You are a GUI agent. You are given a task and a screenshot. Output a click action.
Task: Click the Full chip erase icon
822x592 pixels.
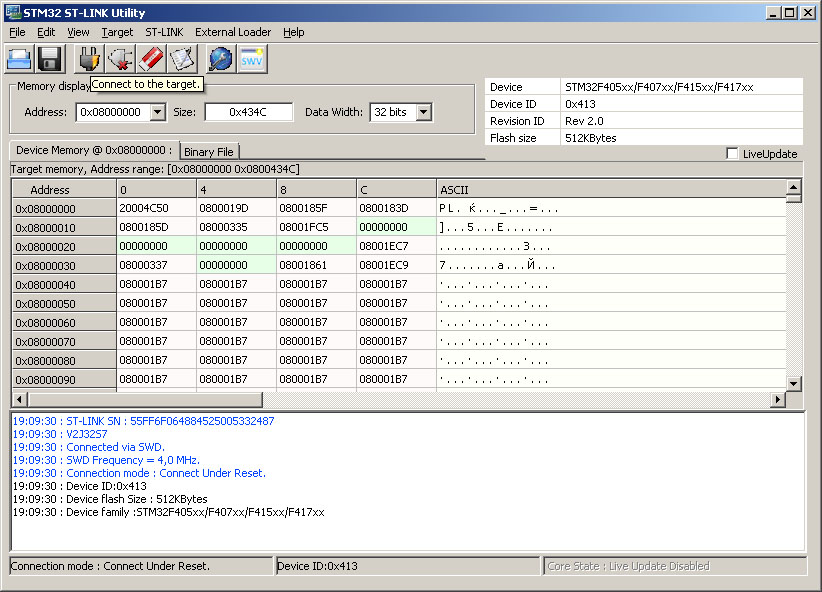click(151, 59)
